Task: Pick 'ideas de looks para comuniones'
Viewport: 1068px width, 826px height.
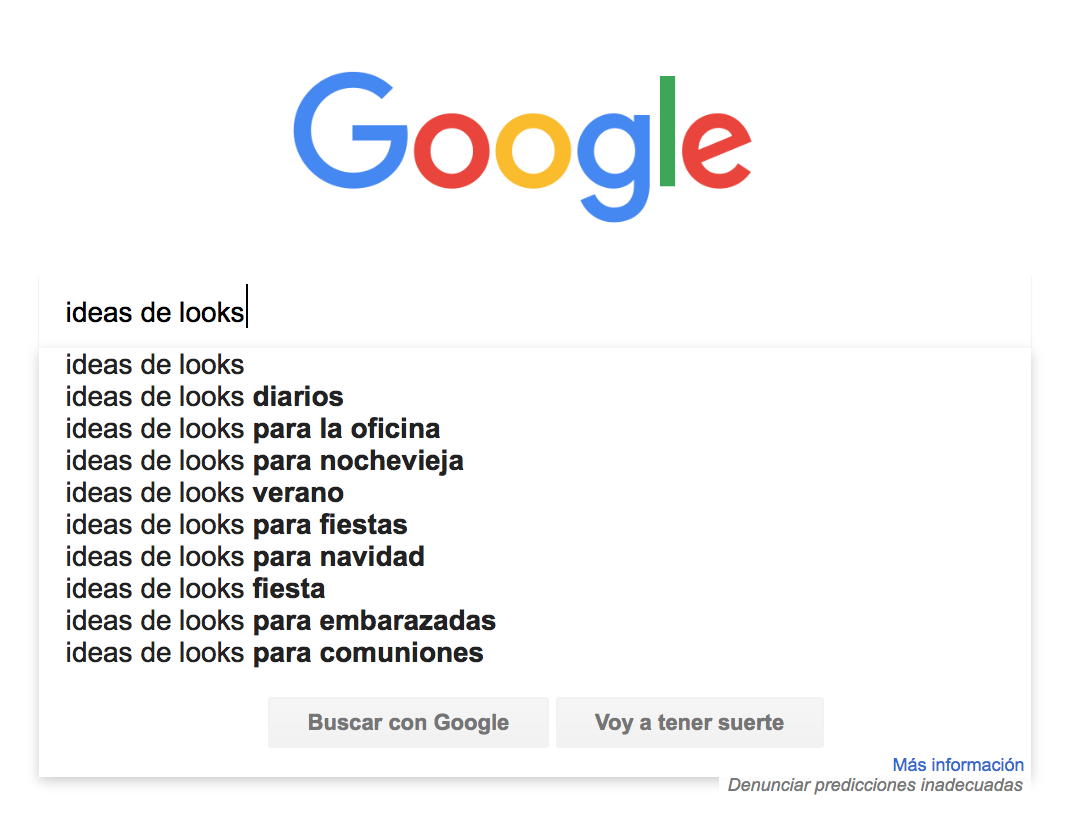Action: pyautogui.click(x=535, y=653)
